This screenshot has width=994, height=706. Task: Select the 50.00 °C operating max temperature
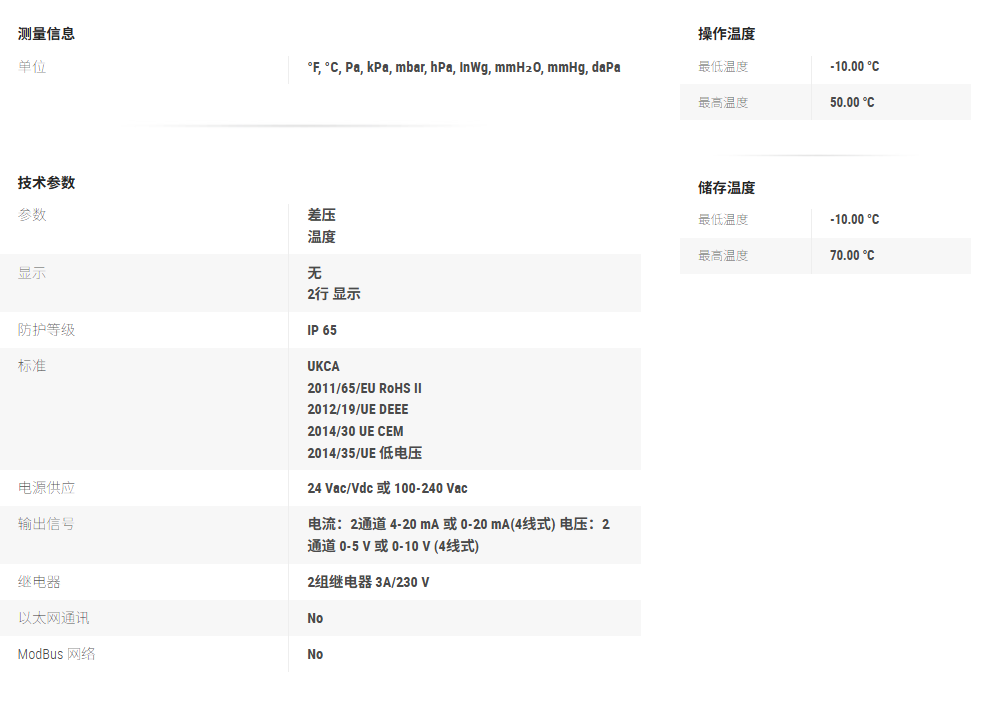pos(852,102)
